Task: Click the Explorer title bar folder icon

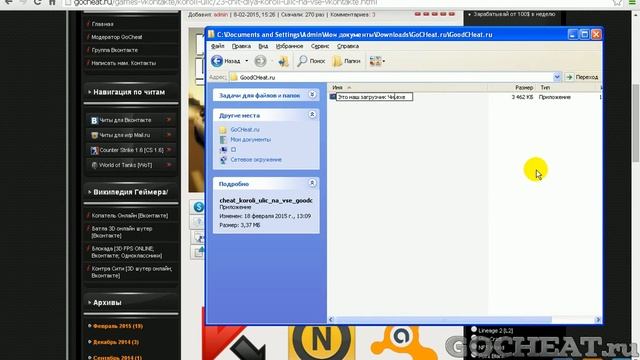Action: coord(211,34)
